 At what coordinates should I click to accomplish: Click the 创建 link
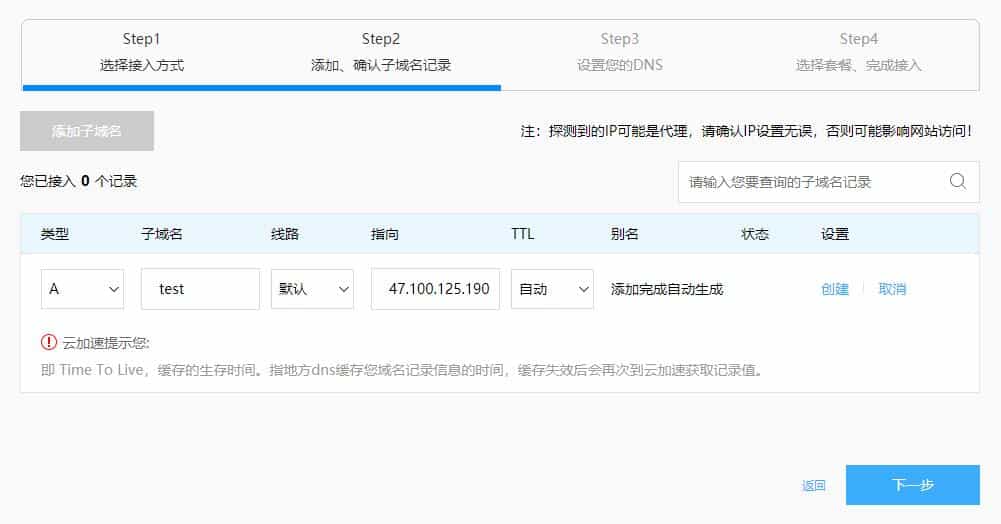point(834,289)
